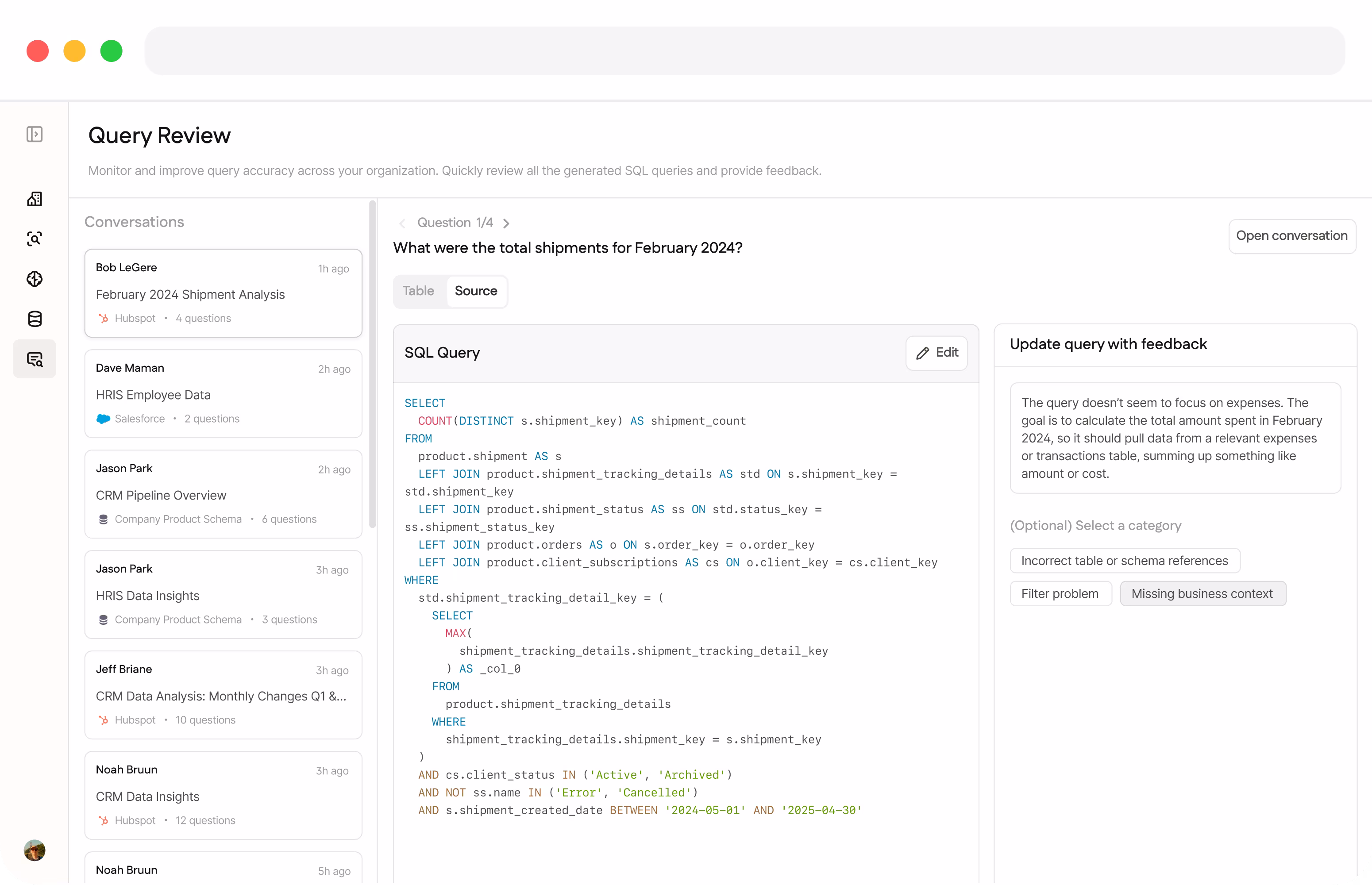Click the question heading about February 2024 shipments
The image size is (1372, 885).
567,248
